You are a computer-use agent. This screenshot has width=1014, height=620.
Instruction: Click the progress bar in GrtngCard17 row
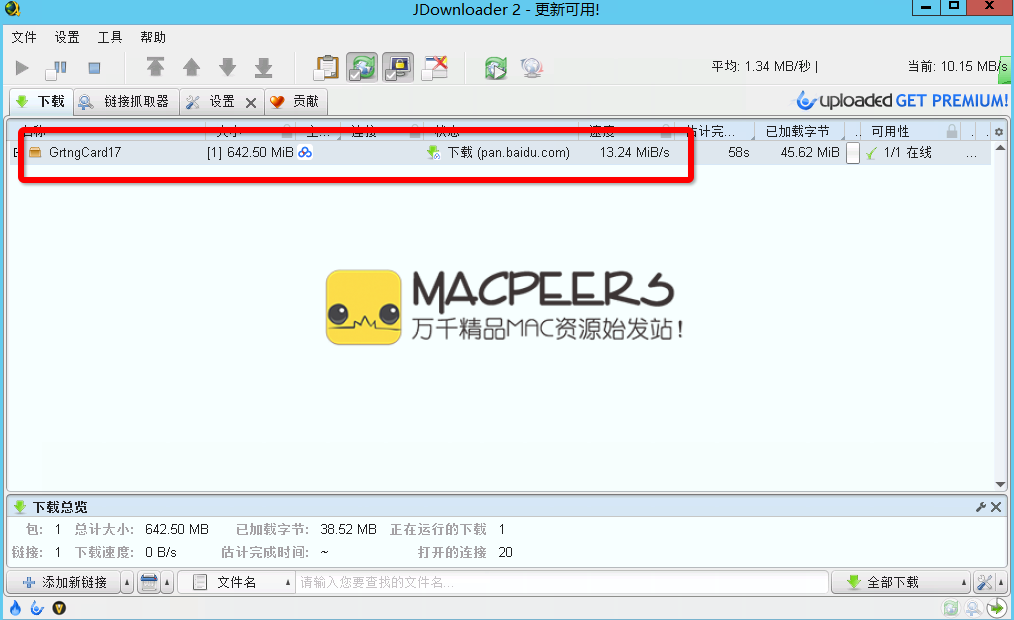pyautogui.click(x=853, y=153)
